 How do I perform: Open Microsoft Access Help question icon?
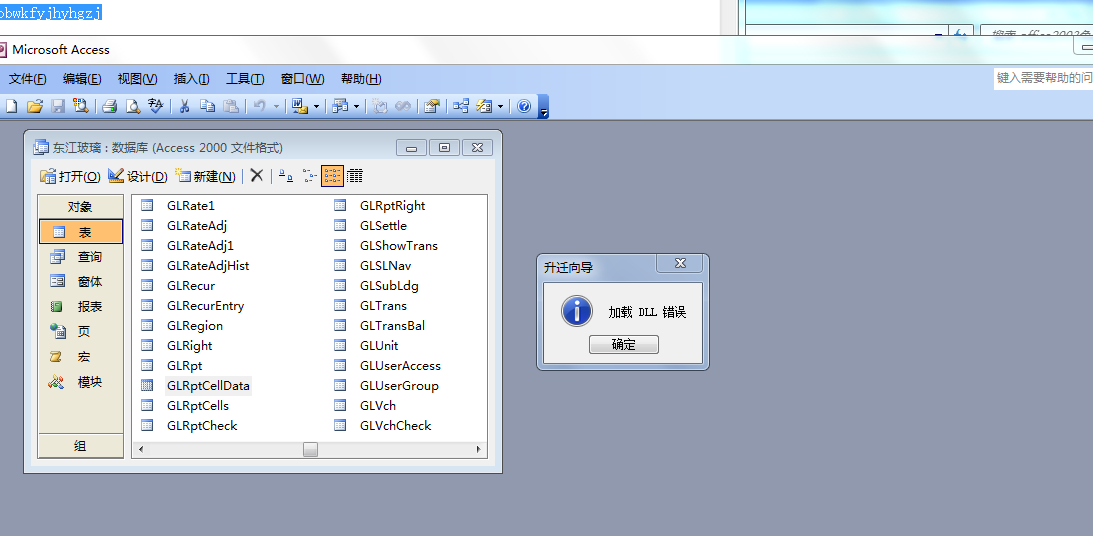tap(524, 106)
